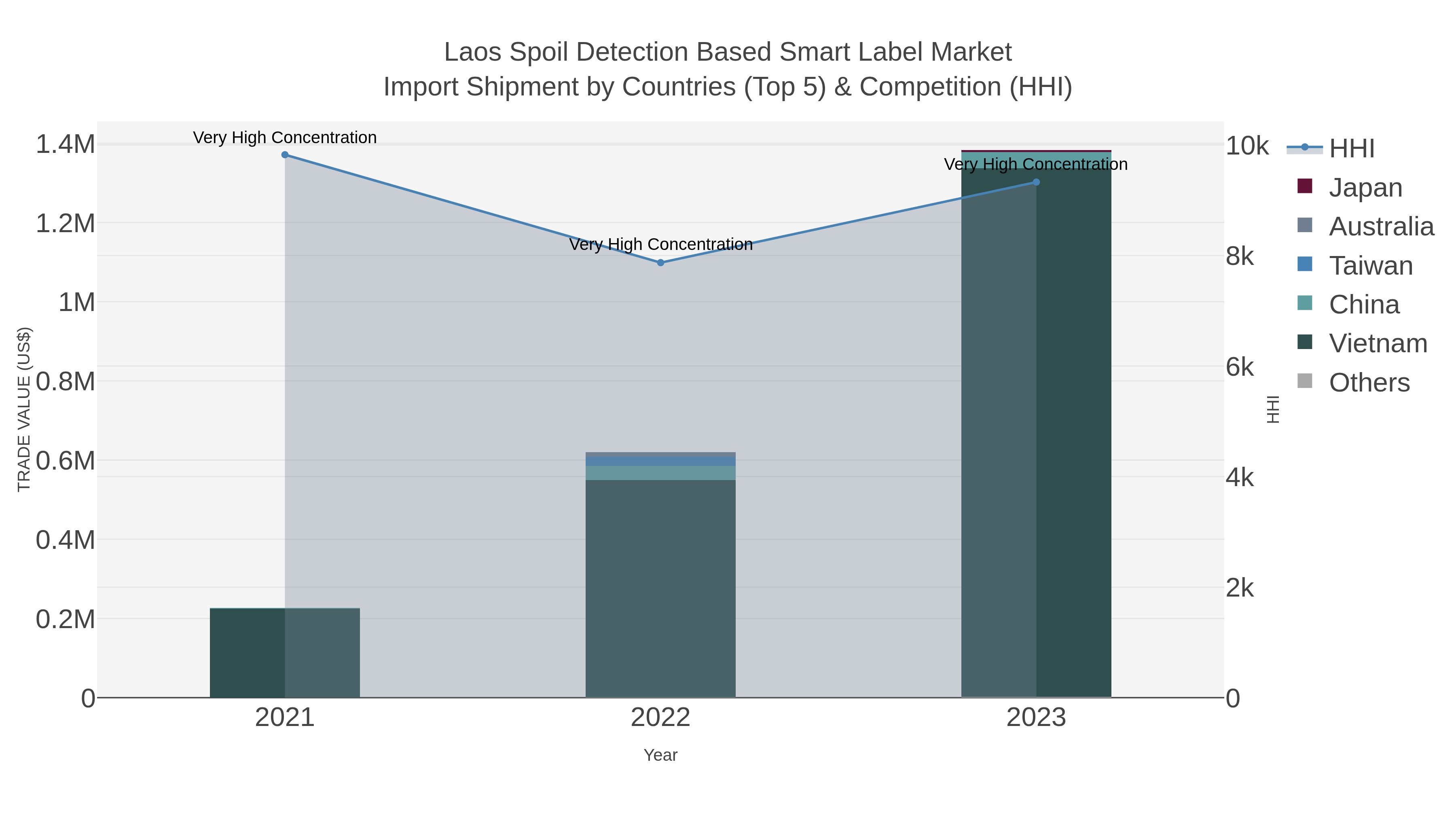Viewport: 1456px width, 819px height.
Task: Click the Year axis title
Action: click(661, 755)
